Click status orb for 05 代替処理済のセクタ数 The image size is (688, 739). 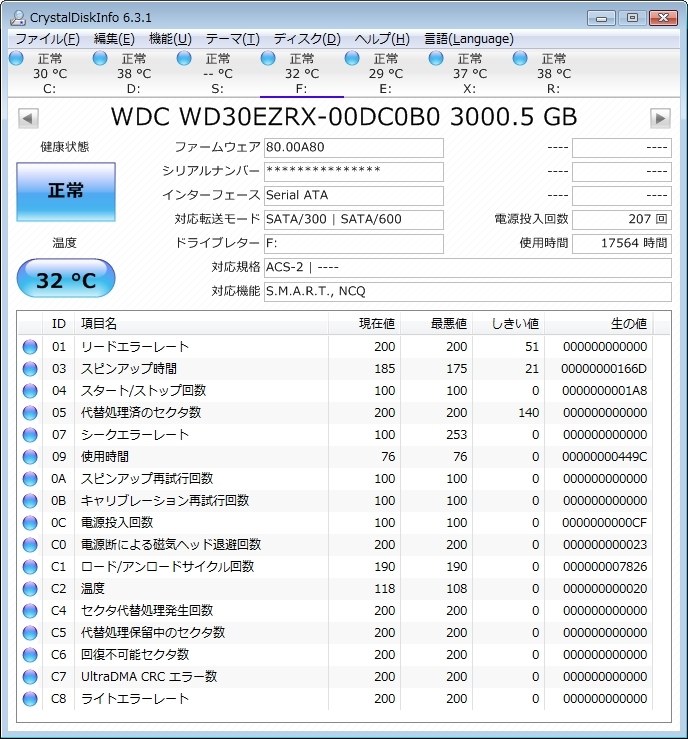[30, 413]
